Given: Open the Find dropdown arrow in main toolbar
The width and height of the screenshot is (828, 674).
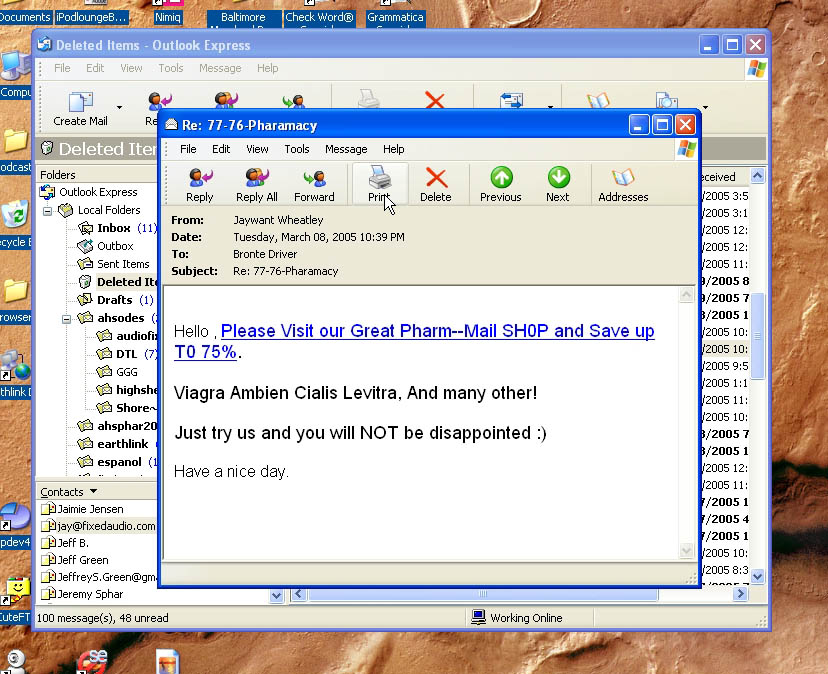Looking at the screenshot, I should pos(705,107).
